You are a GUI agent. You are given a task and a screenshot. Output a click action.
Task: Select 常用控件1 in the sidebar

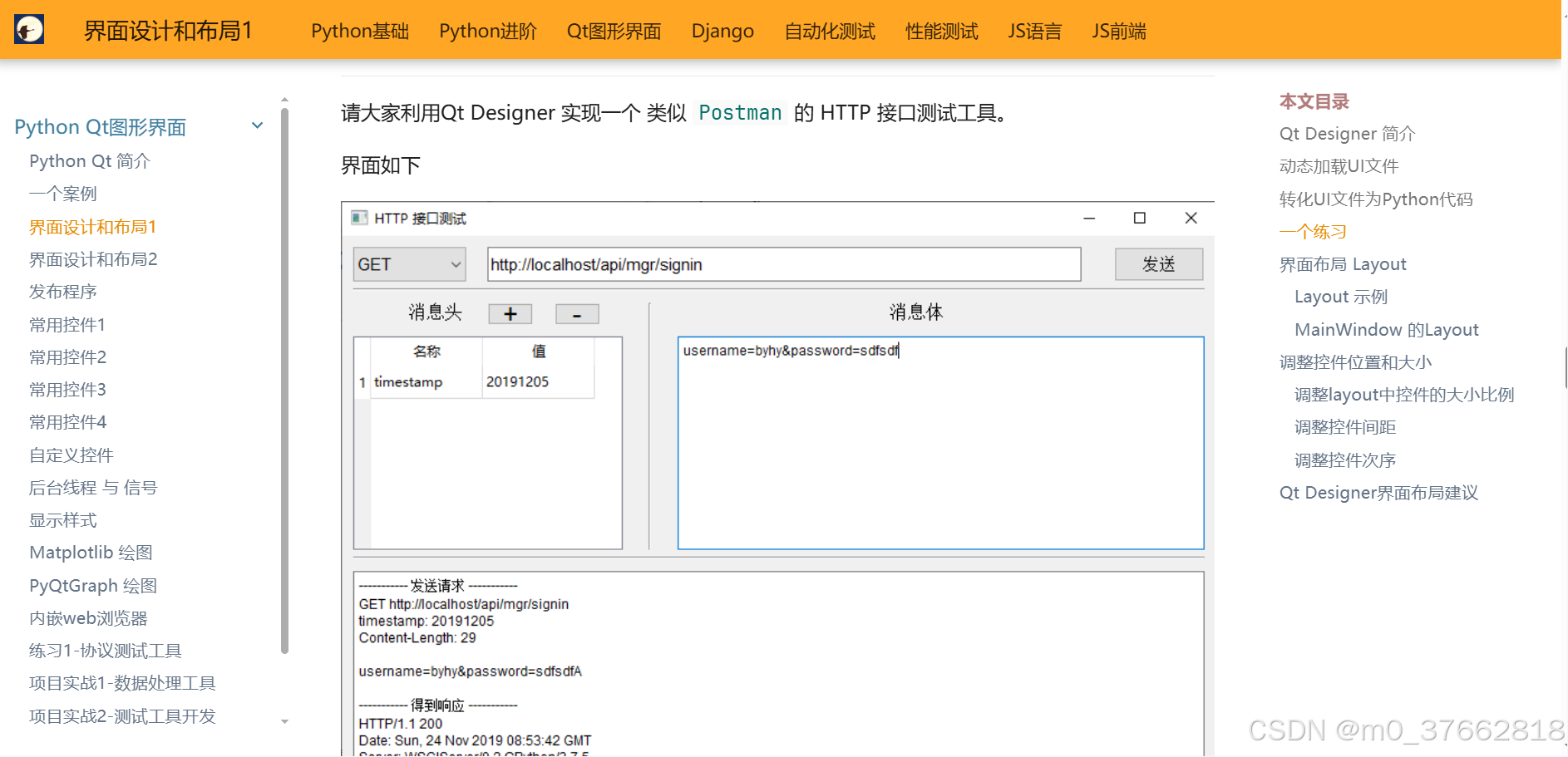point(67,325)
